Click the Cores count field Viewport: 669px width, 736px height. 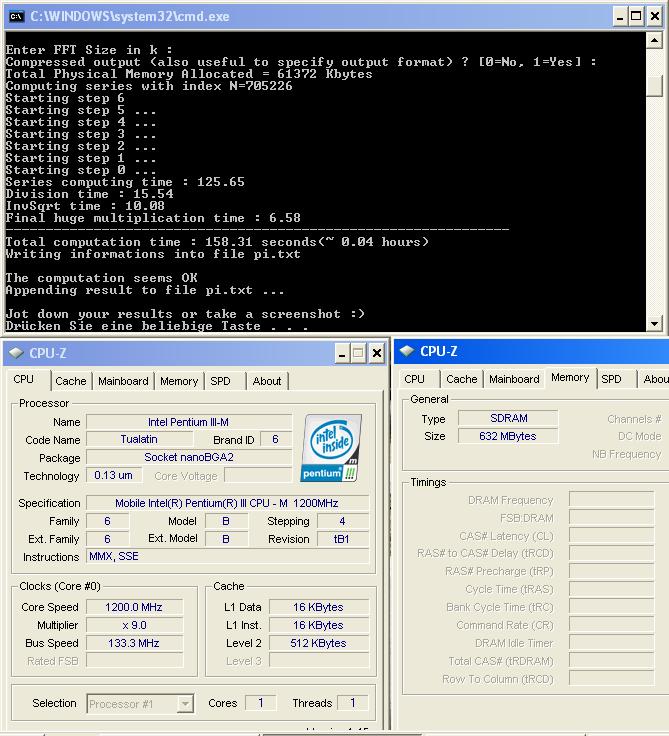[x=261, y=703]
